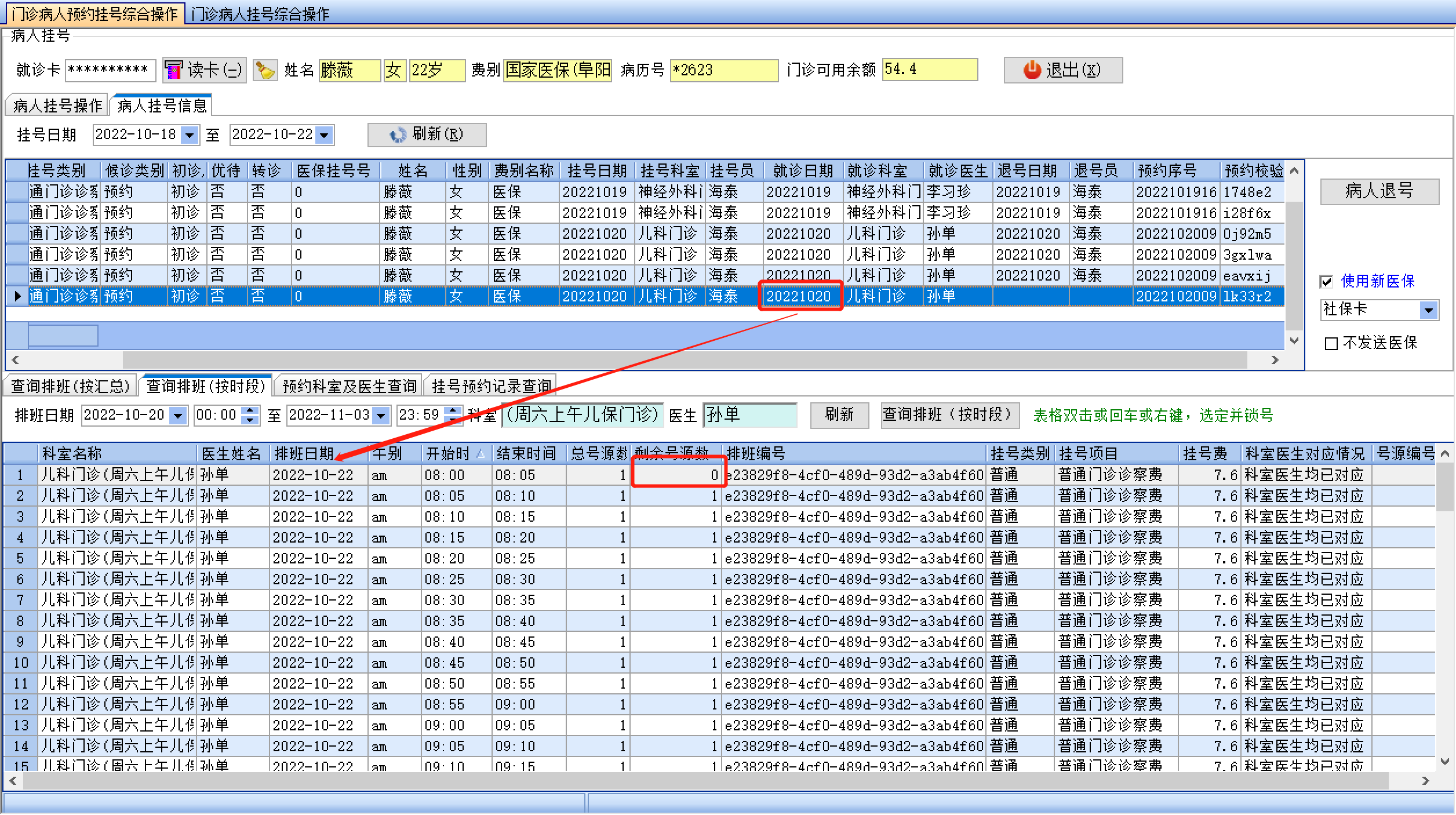Increase the start time 00:00 using the spinner up arrow
Screen dimensions: 1456x815
(250, 410)
